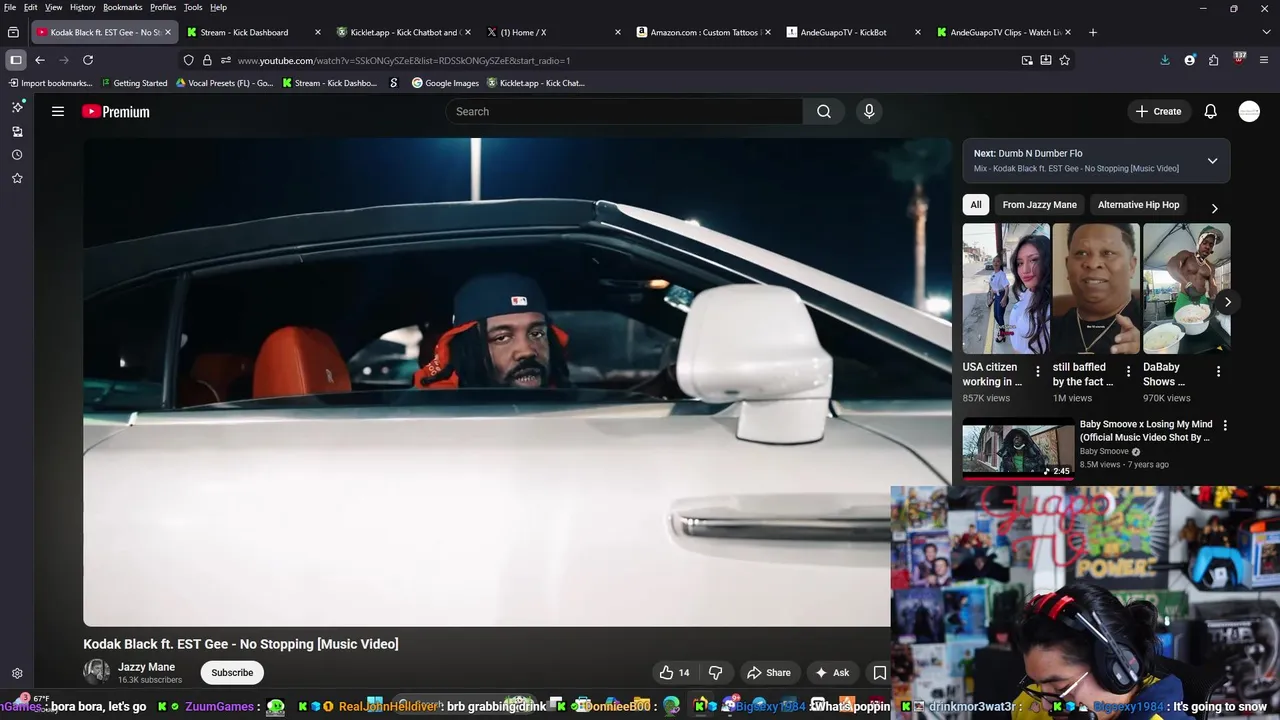Show more filter chips with right arrow
1280x720 pixels.
(x=1214, y=208)
